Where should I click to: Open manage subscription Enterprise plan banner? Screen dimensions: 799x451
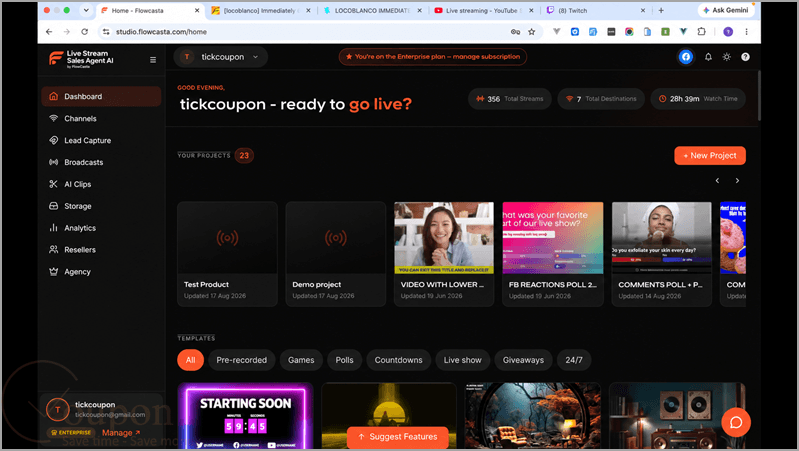tap(433, 57)
